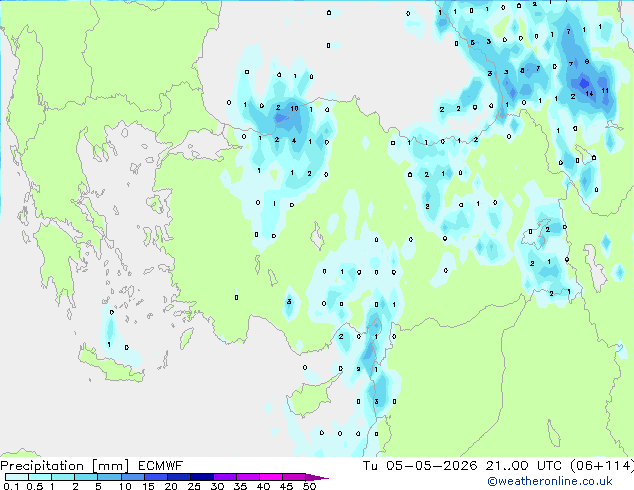634x490 pixels.
Task: Click the '45' legend scale label
Action: click(286, 486)
